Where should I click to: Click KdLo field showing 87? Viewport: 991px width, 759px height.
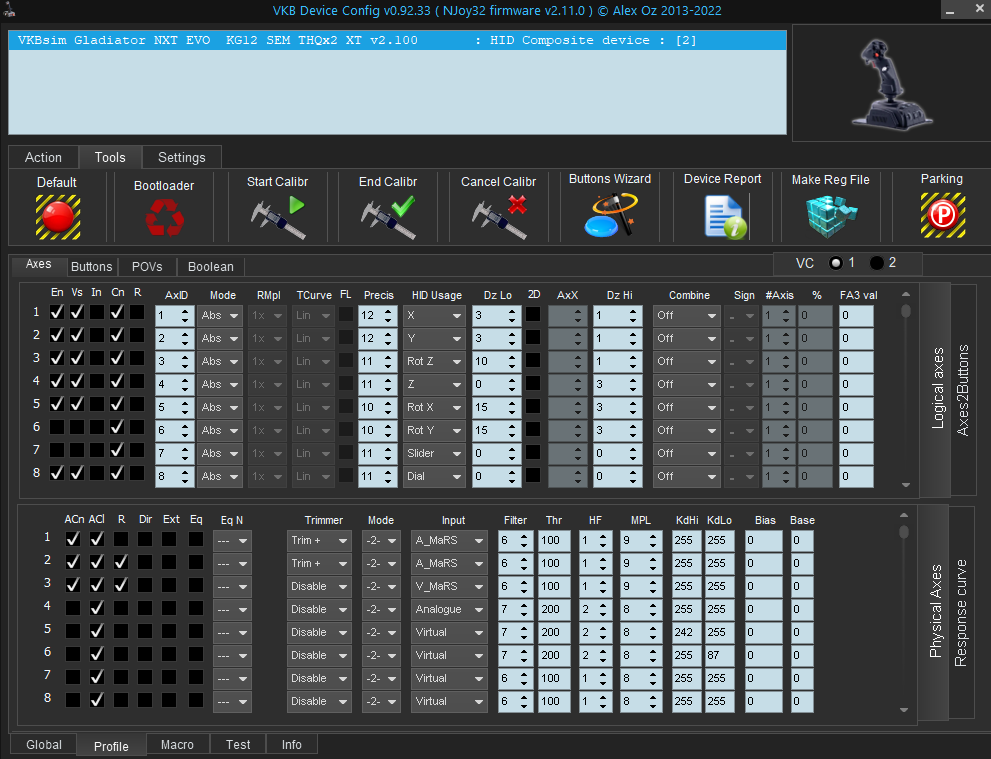click(x=719, y=655)
